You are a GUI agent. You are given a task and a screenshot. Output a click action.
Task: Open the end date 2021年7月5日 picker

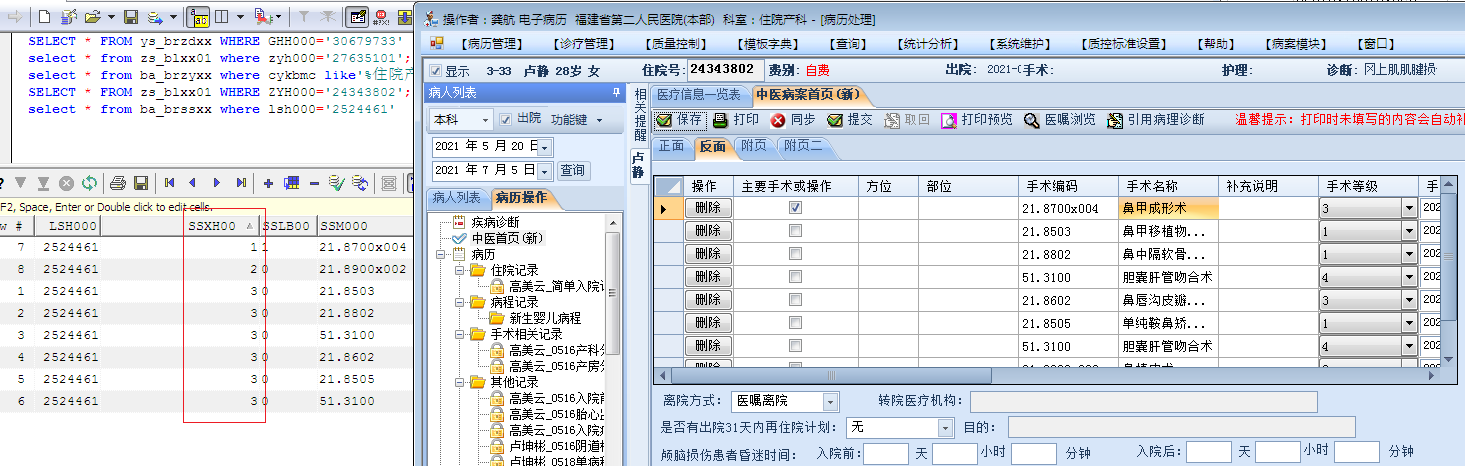tap(545, 171)
